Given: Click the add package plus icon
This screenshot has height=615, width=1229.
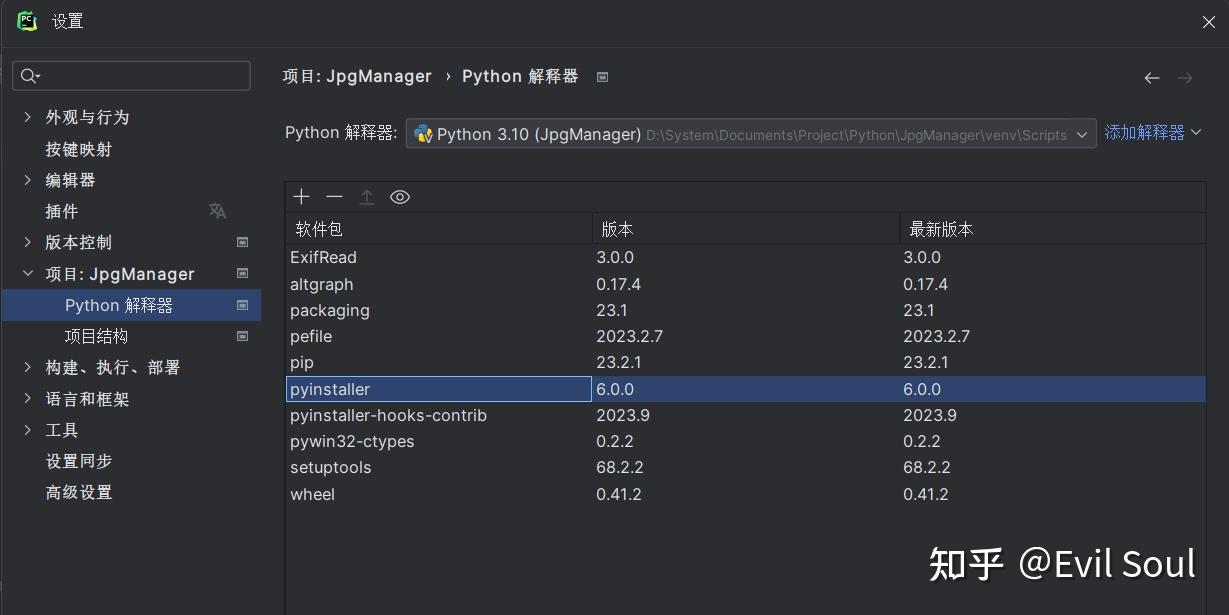Looking at the screenshot, I should coord(302,197).
